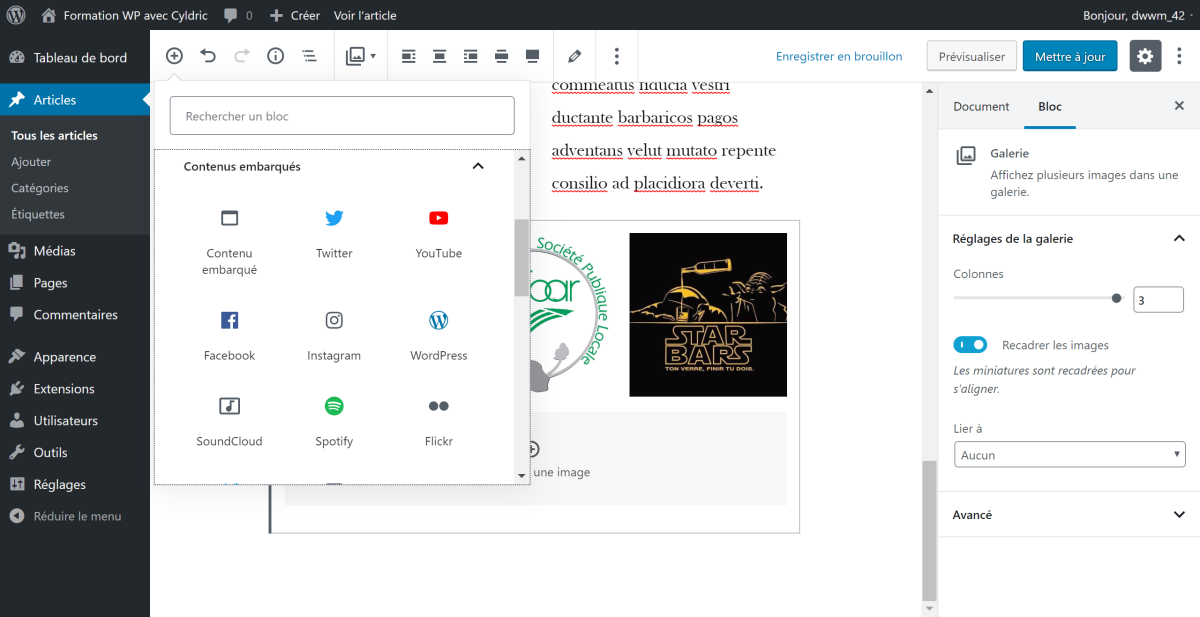Select the Star Bars gallery image
The image size is (1200, 617).
(708, 315)
